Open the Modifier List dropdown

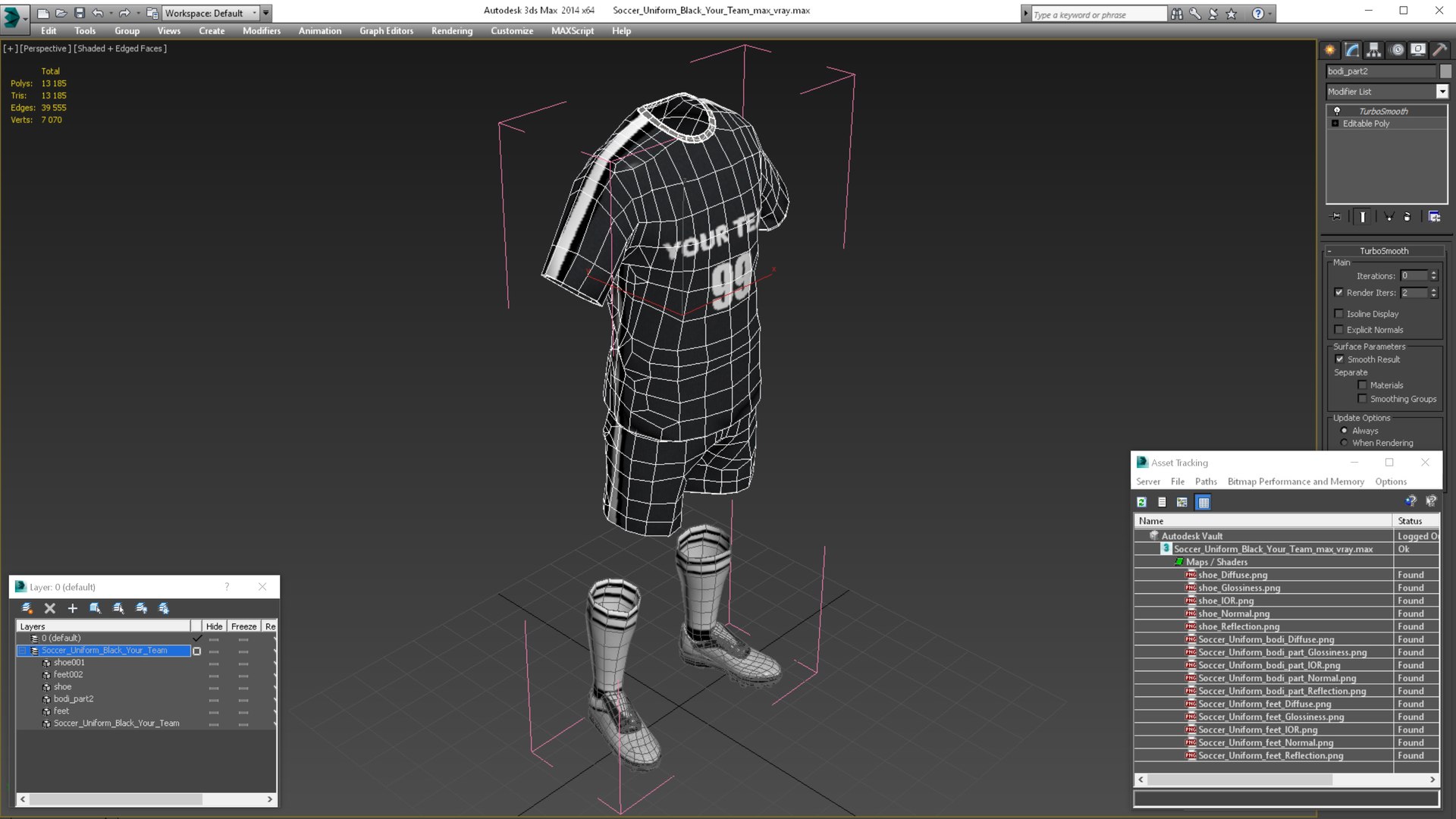1442,92
